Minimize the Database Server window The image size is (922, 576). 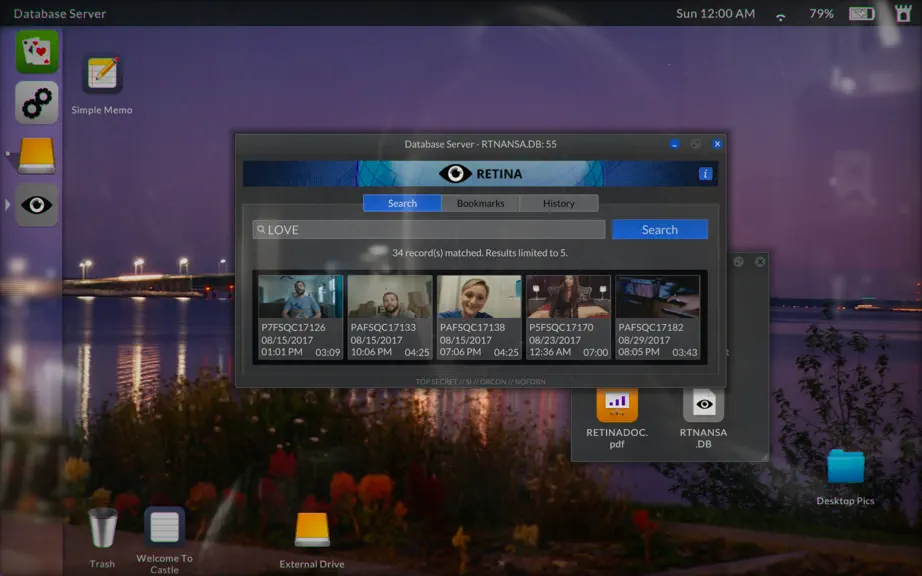point(674,144)
